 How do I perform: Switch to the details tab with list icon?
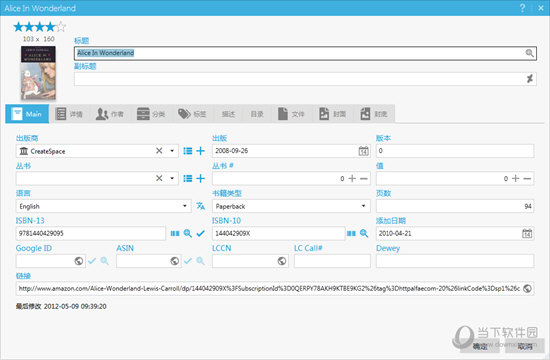point(69,114)
